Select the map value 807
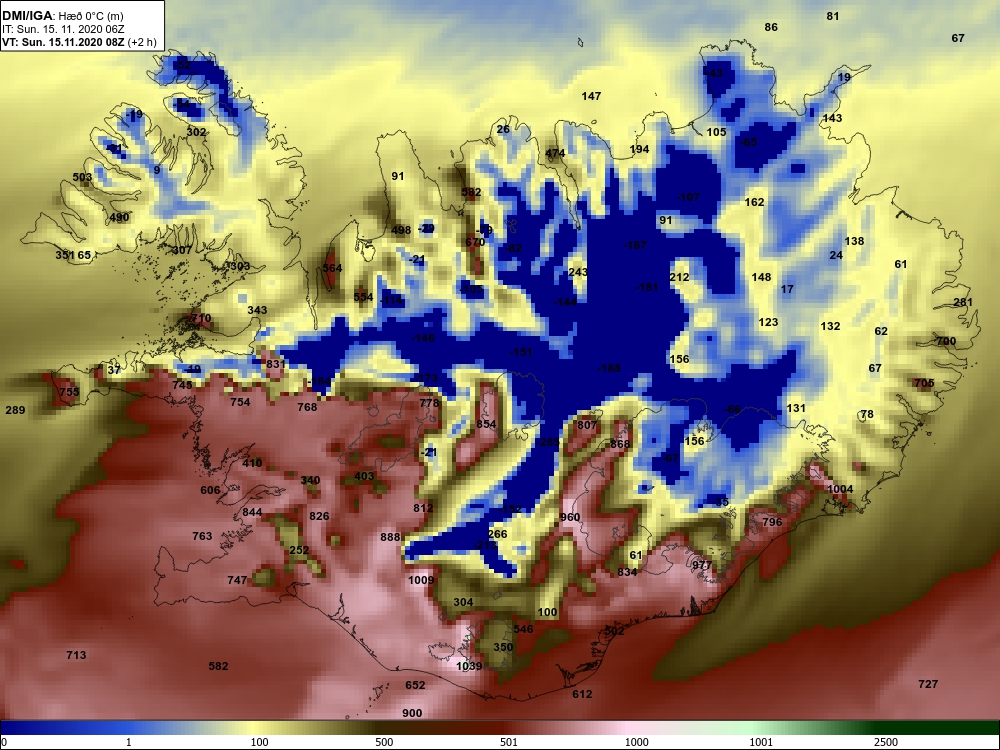The height and width of the screenshot is (750, 1000). click(x=587, y=425)
